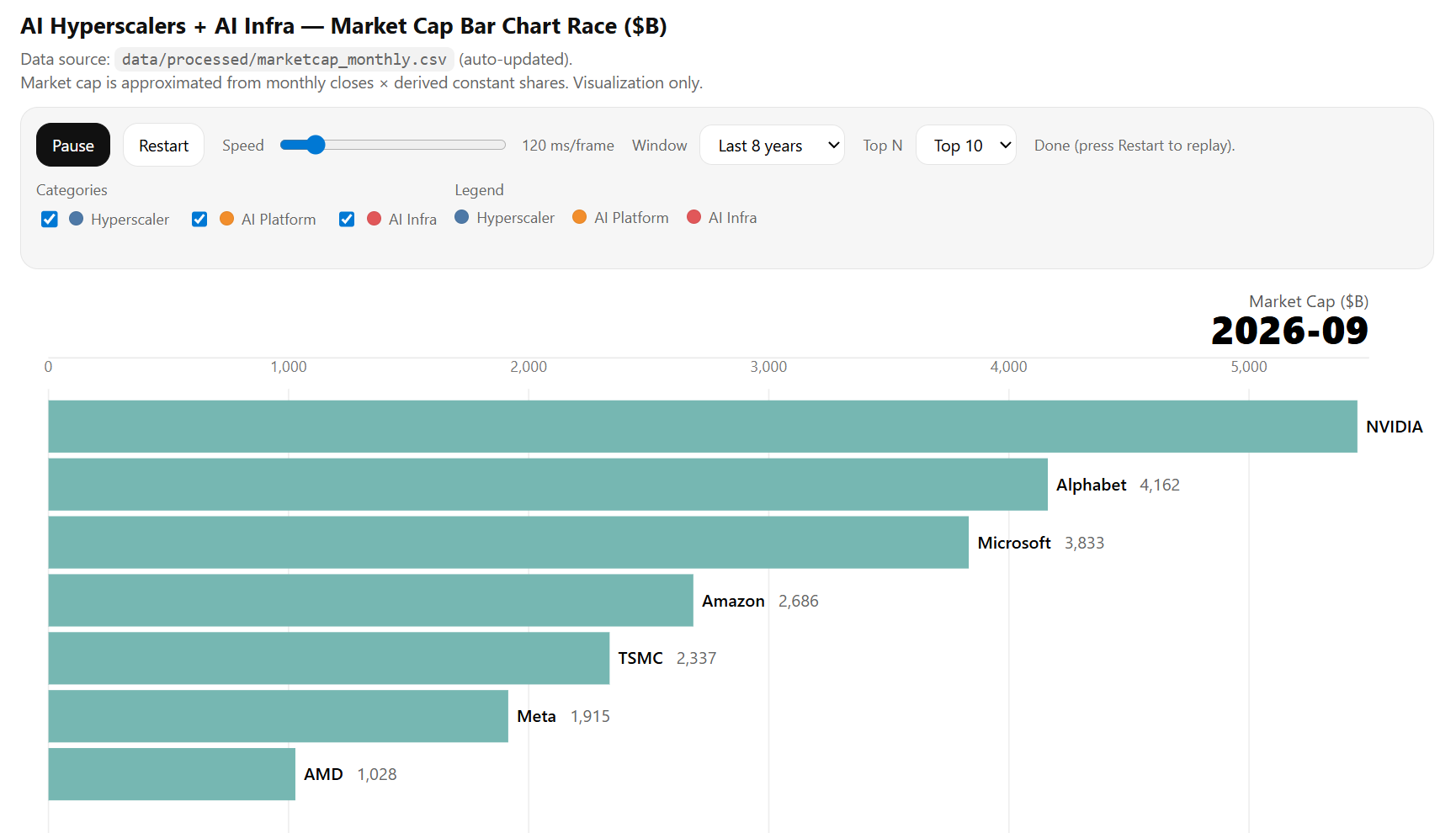Image resolution: width=1456 pixels, height=833 pixels.
Task: Click the orange AI Platform legend dot
Action: pos(579,217)
